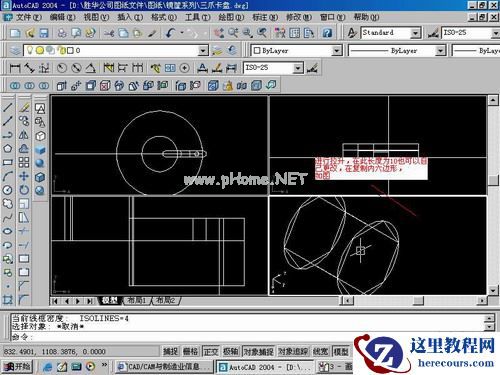Expand the layer list dropdown
500x375 pixels.
coord(203,51)
